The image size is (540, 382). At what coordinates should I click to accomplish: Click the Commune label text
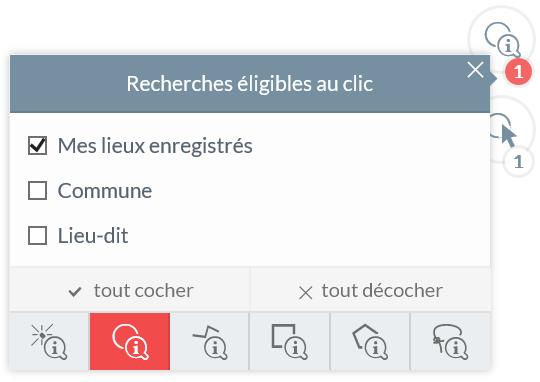click(105, 191)
